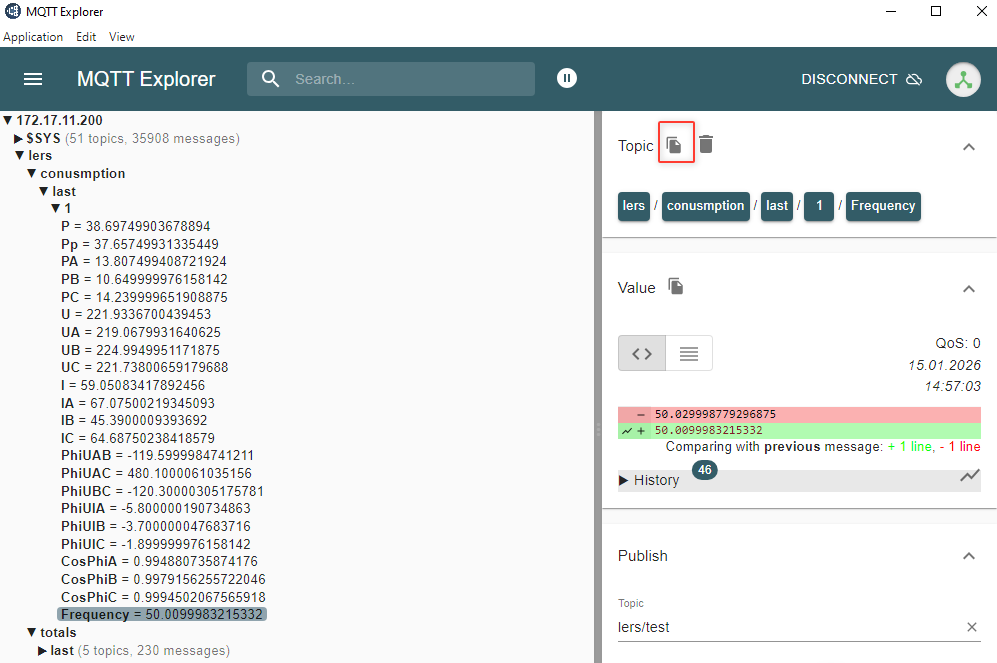
Task: Switch value view to formatted code mode
Action: coord(642,353)
